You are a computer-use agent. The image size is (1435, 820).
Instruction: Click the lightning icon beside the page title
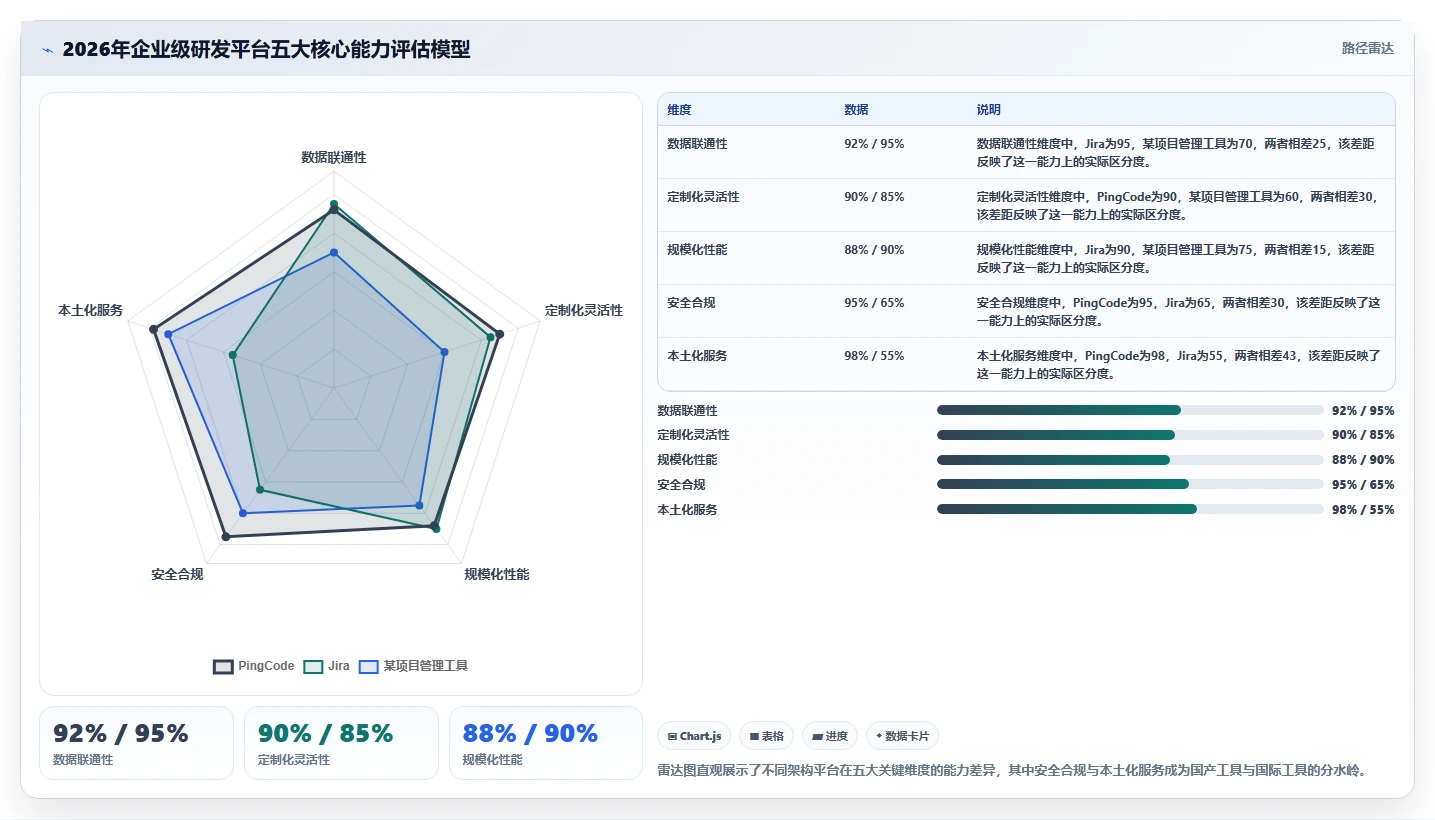[x=47, y=49]
